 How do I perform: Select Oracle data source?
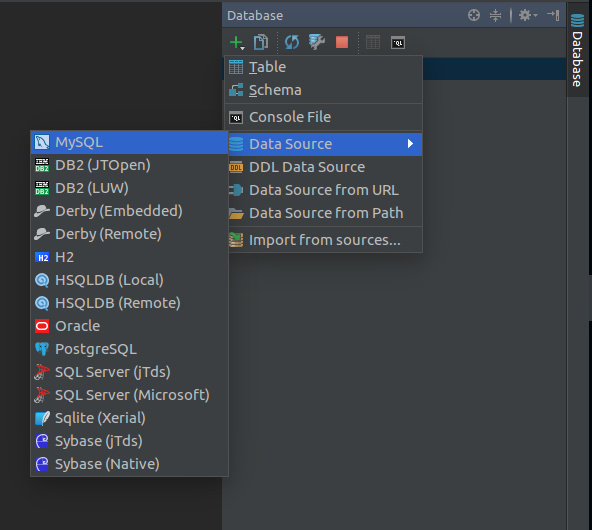pos(130,326)
